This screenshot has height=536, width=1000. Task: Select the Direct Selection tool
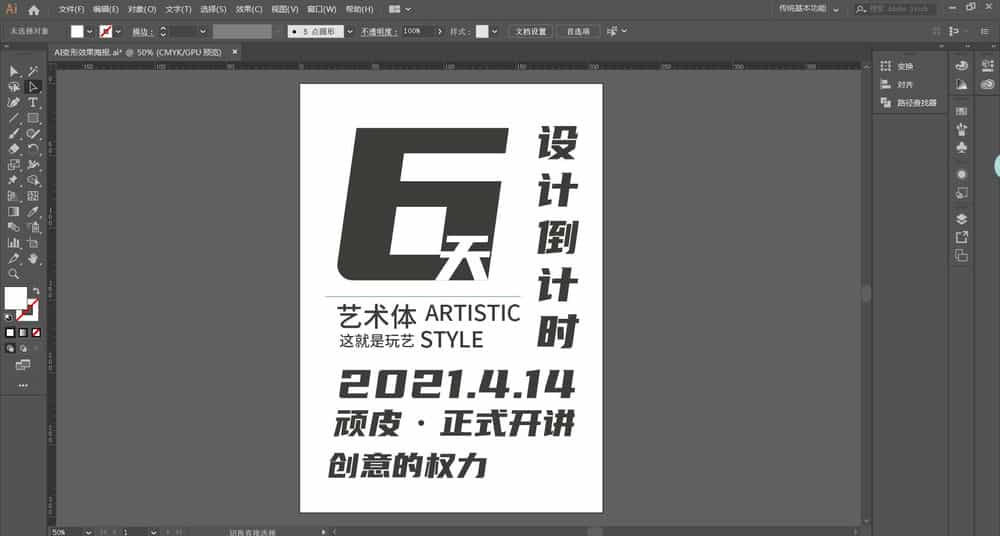(33, 87)
